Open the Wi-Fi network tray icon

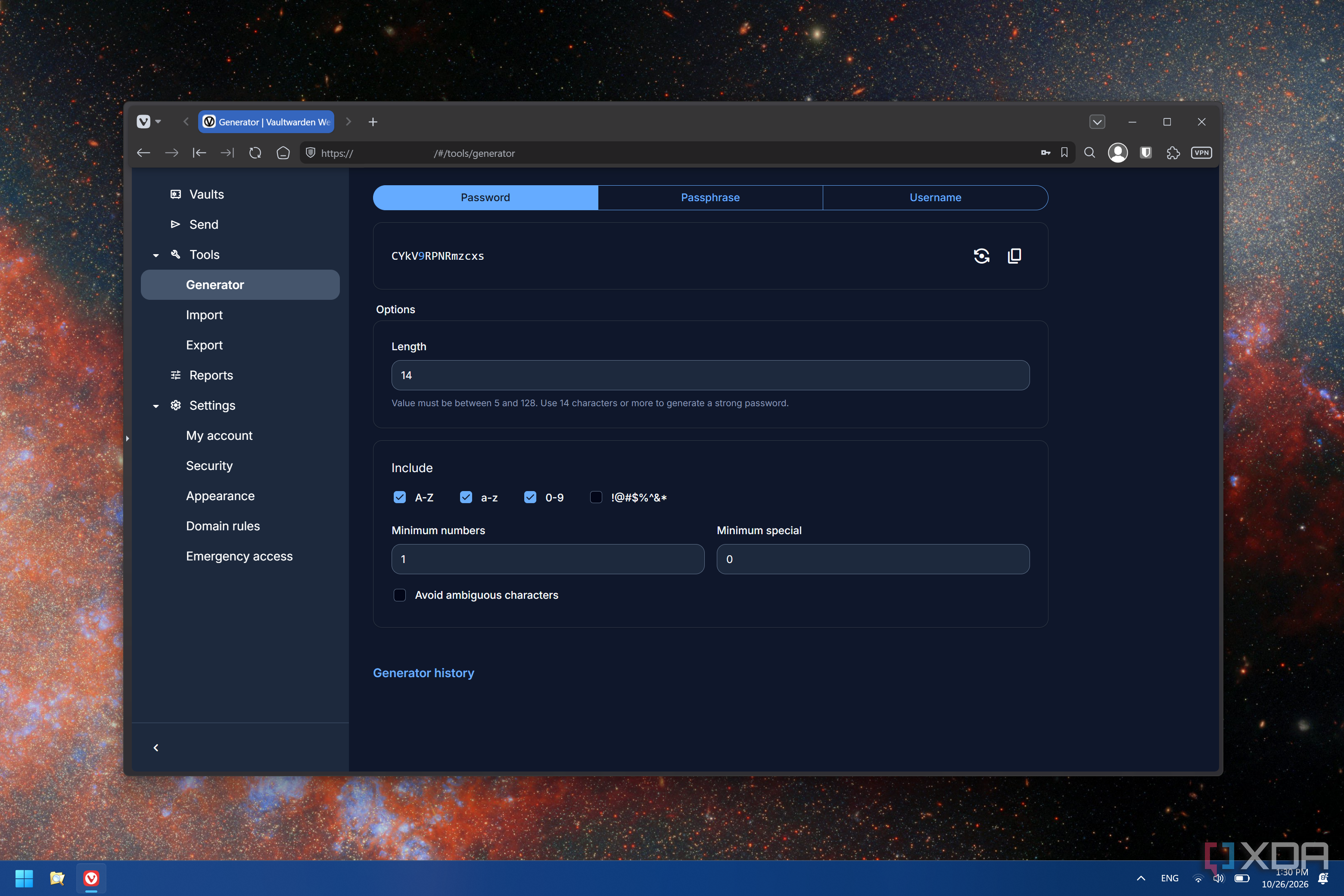1198,878
